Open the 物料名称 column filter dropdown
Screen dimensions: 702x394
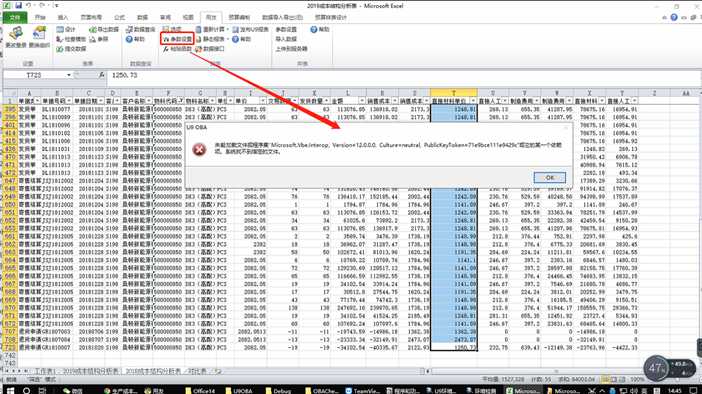click(212, 101)
